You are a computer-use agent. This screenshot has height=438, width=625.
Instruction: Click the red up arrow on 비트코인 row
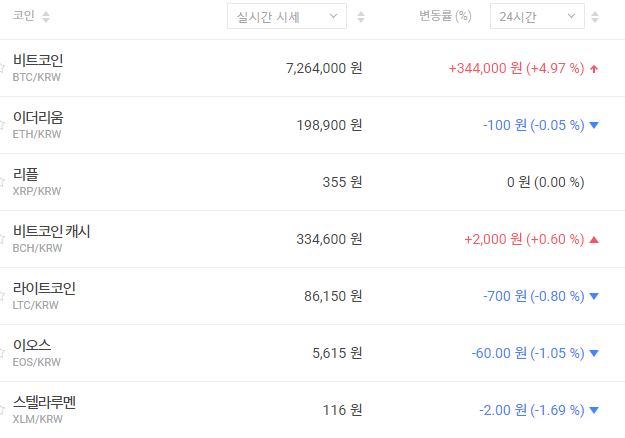(x=594, y=69)
